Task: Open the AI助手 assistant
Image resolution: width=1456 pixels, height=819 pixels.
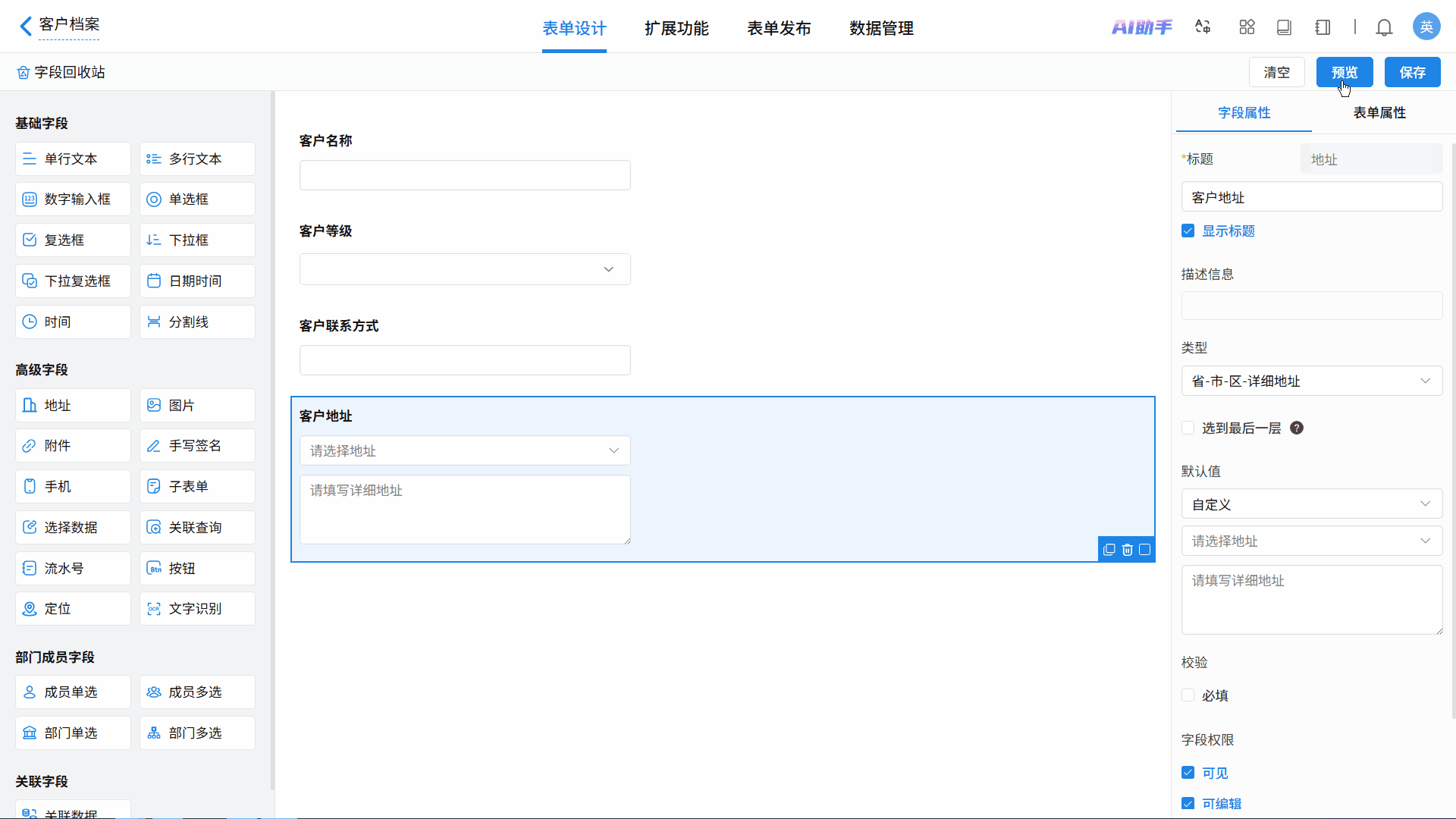Action: (1141, 27)
